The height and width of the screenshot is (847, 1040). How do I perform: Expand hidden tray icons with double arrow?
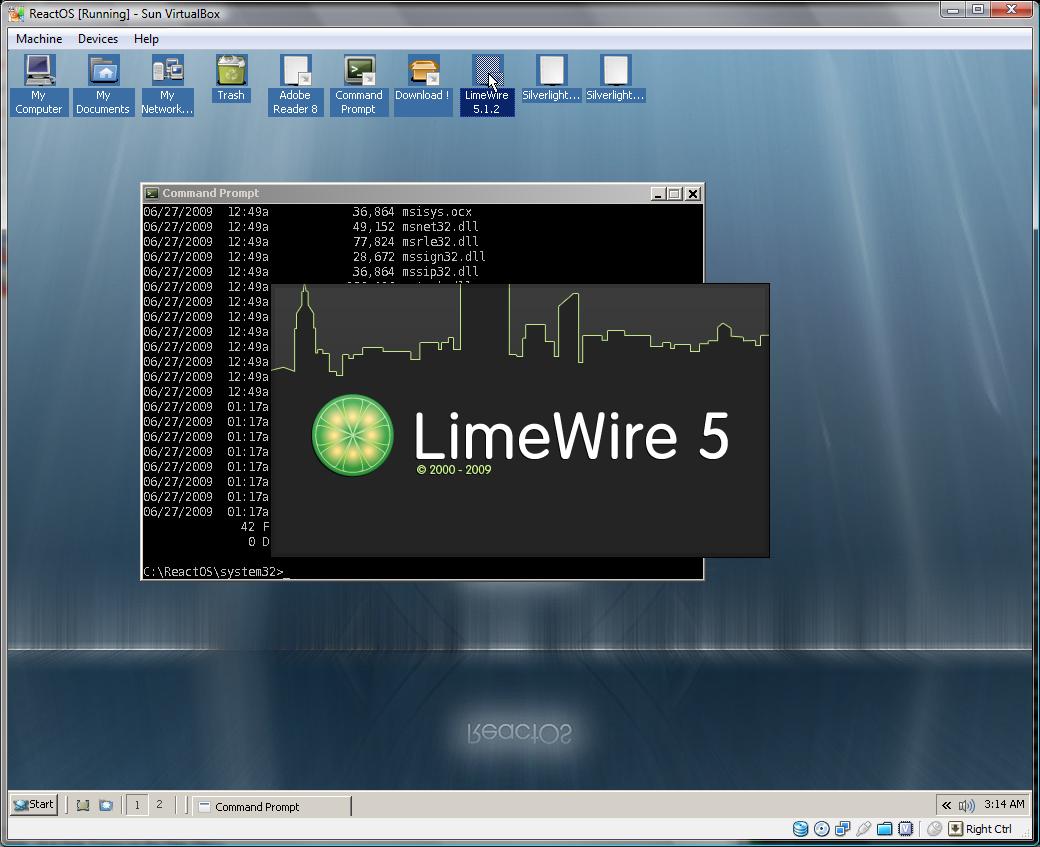(946, 805)
